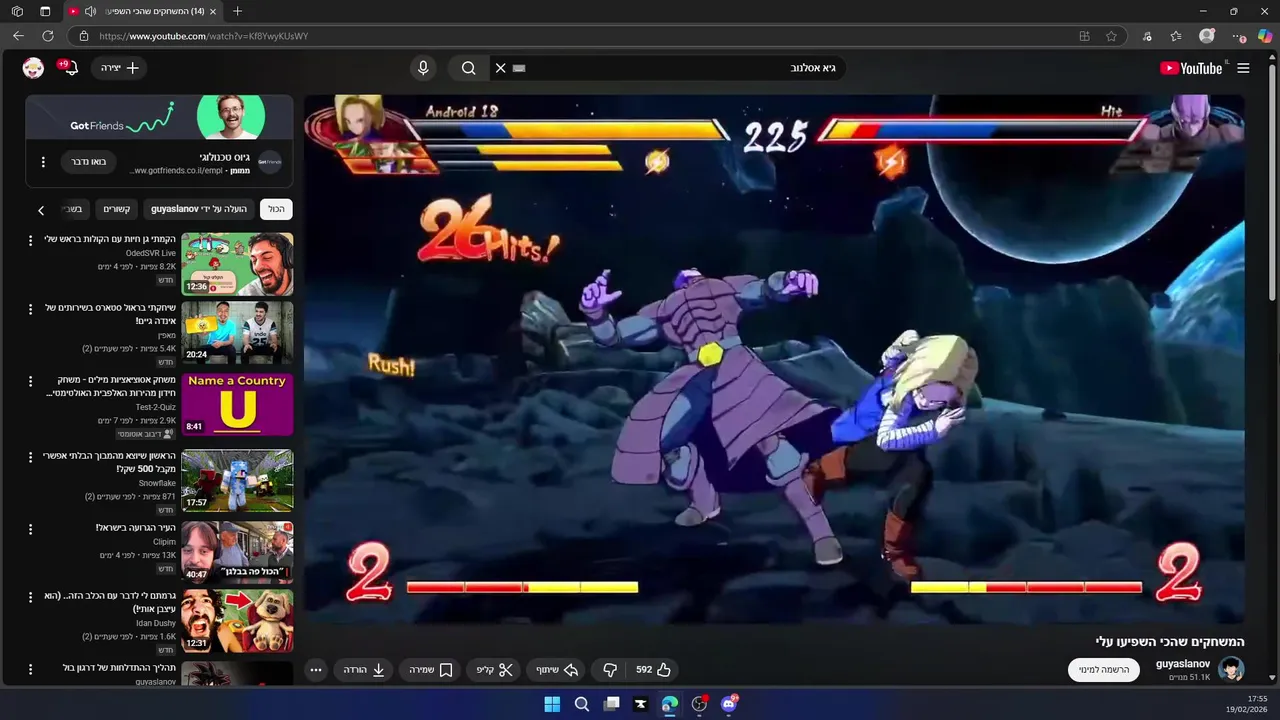Open the GotFriends ad banner image

tap(159, 117)
